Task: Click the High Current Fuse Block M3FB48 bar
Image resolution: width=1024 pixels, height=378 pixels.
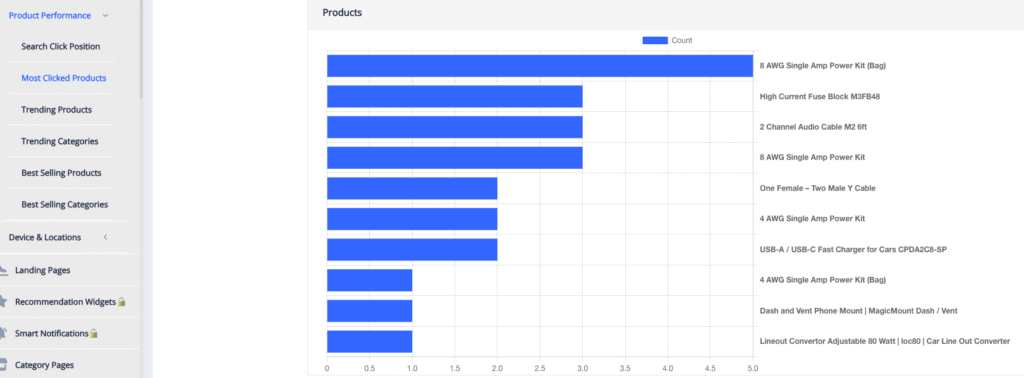Action: pyautogui.click(x=455, y=97)
